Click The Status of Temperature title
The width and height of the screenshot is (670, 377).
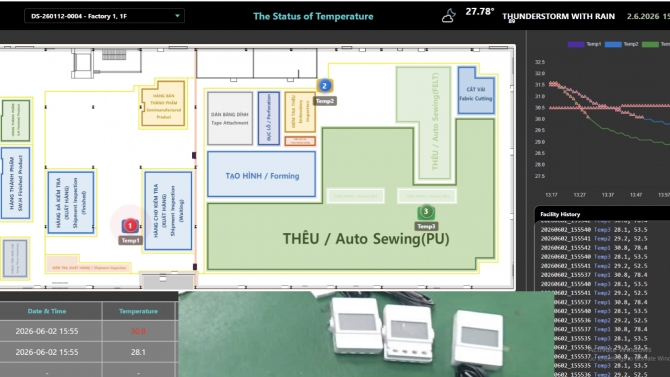[x=313, y=16]
